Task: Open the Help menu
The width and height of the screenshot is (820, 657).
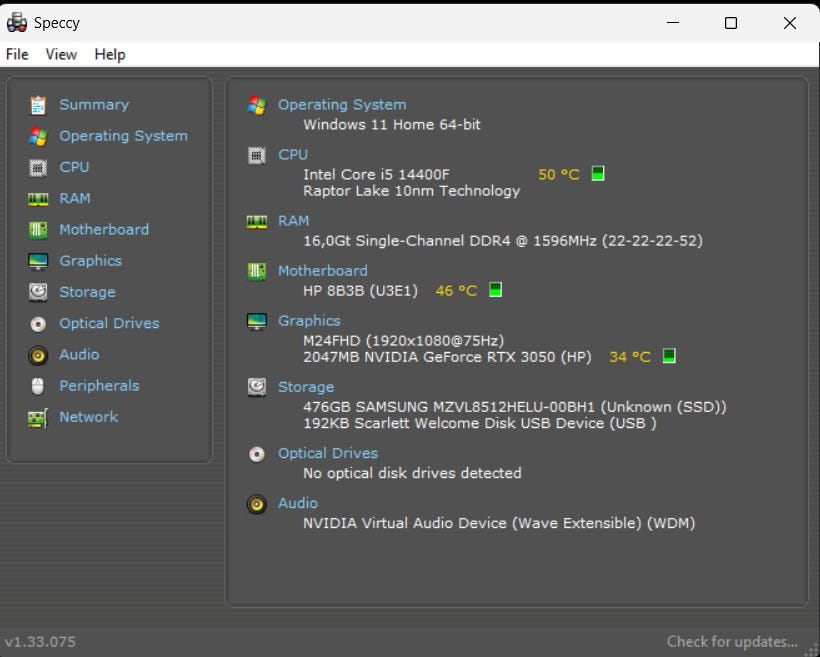Action: coord(110,54)
